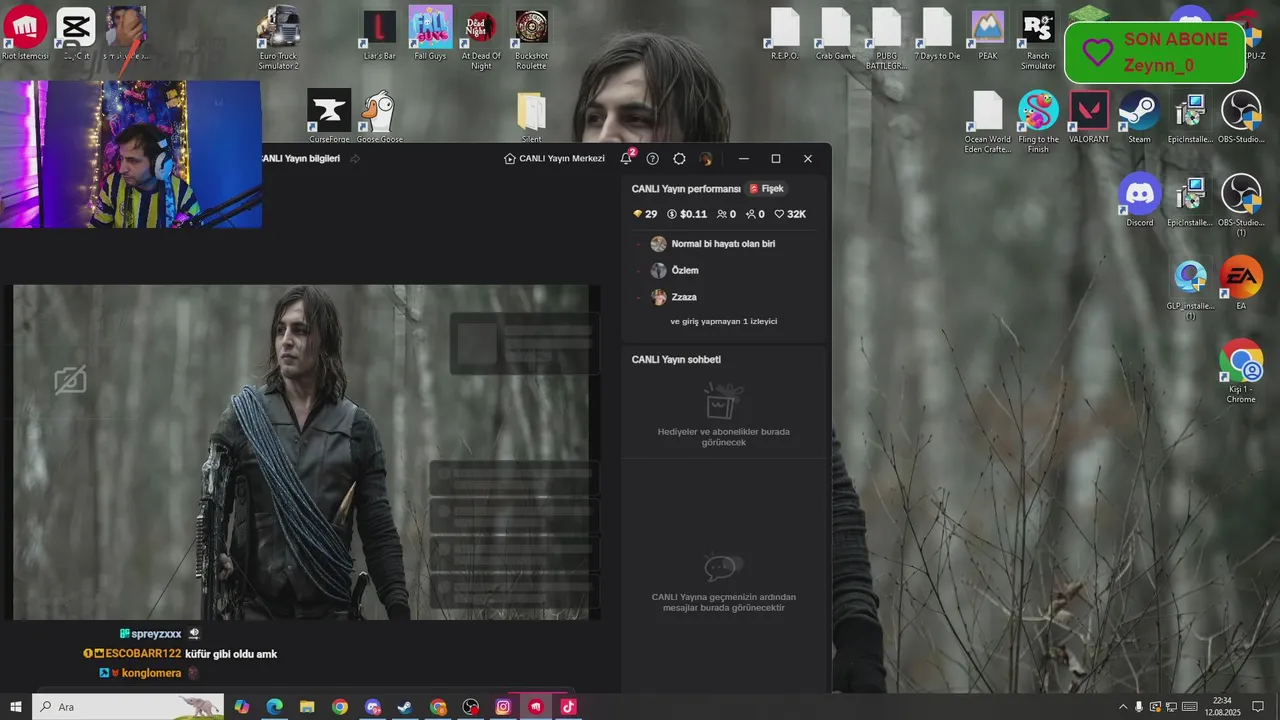Open Ocean World Eden Crafters shortcut

[x=988, y=121]
